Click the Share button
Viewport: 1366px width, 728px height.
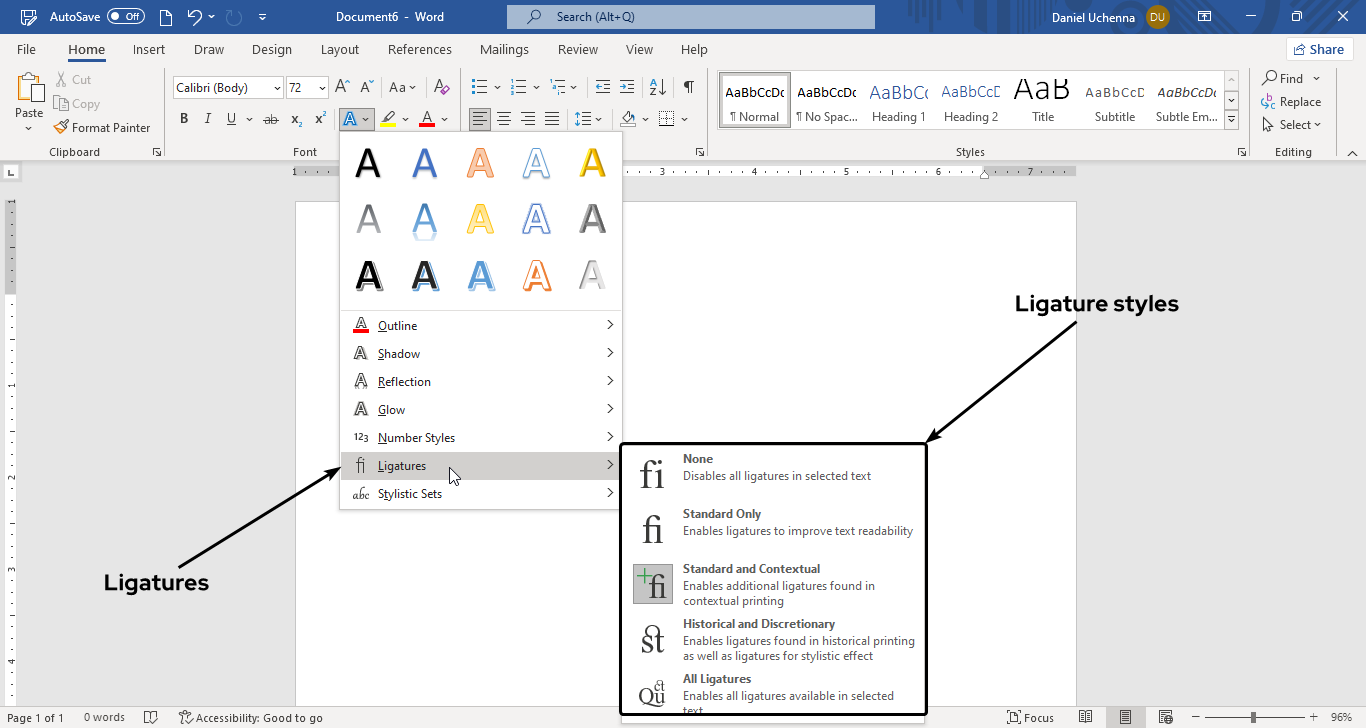(x=1318, y=49)
